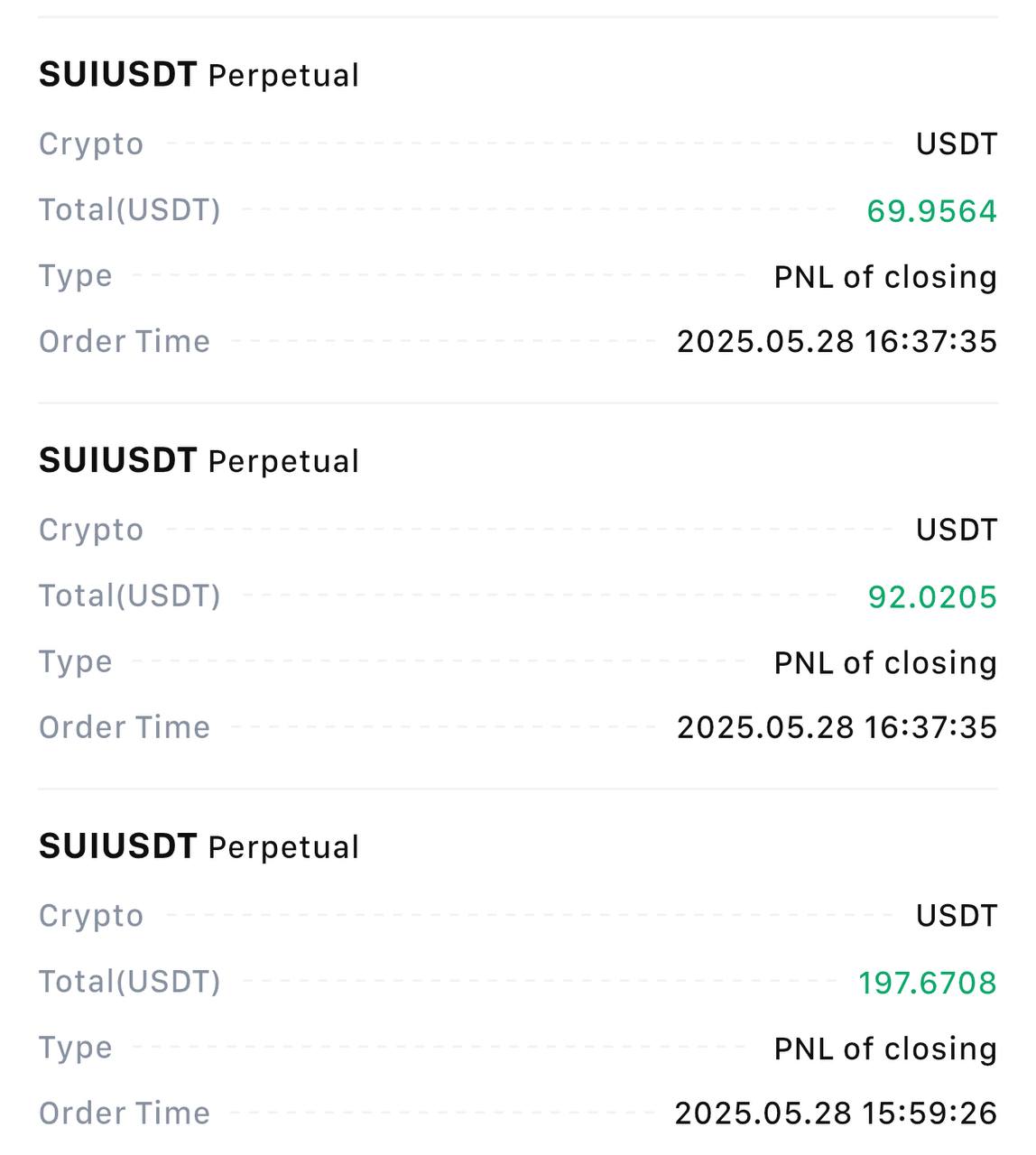Tap order time 2025.05.28 16:37:35 in first record
Image resolution: width=1036 pixels, height=1155 pixels.
click(x=837, y=341)
